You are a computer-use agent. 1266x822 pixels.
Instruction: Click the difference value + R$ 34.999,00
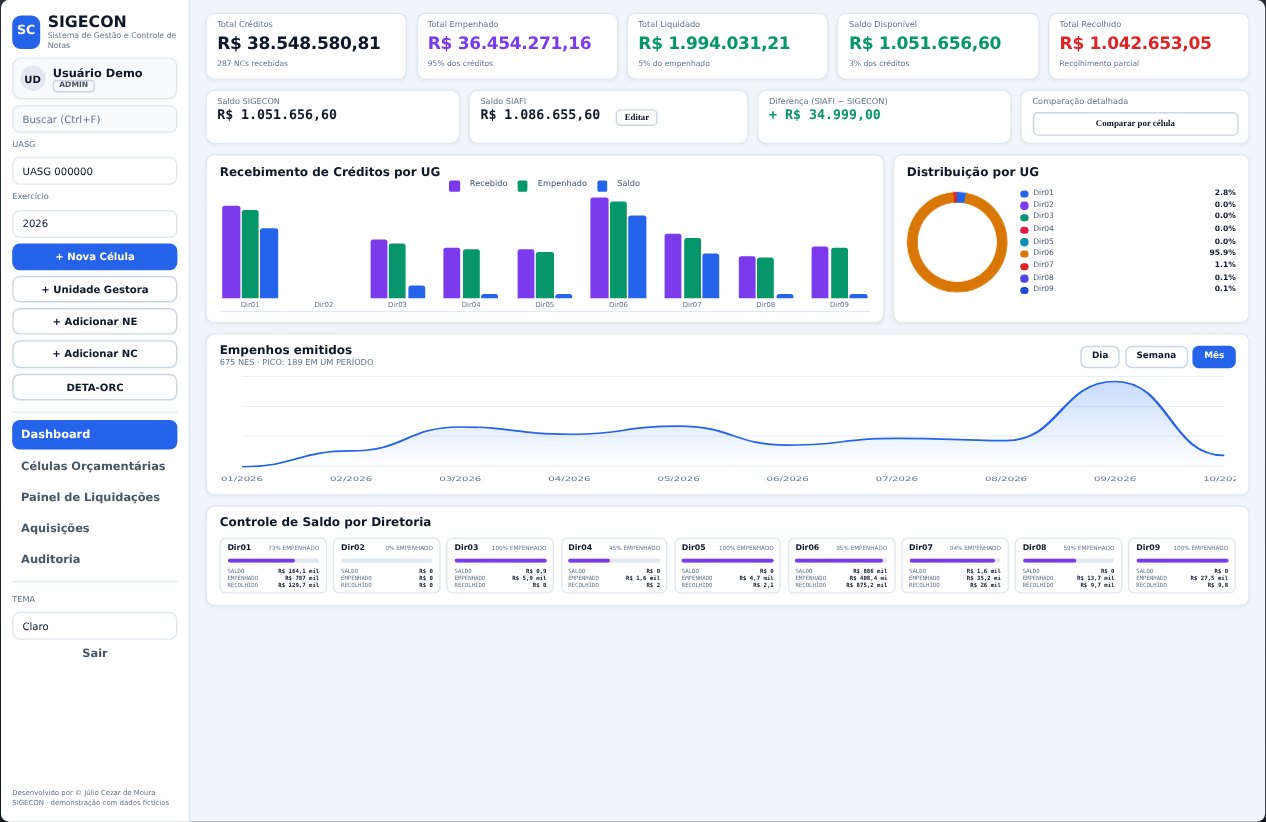[824, 115]
